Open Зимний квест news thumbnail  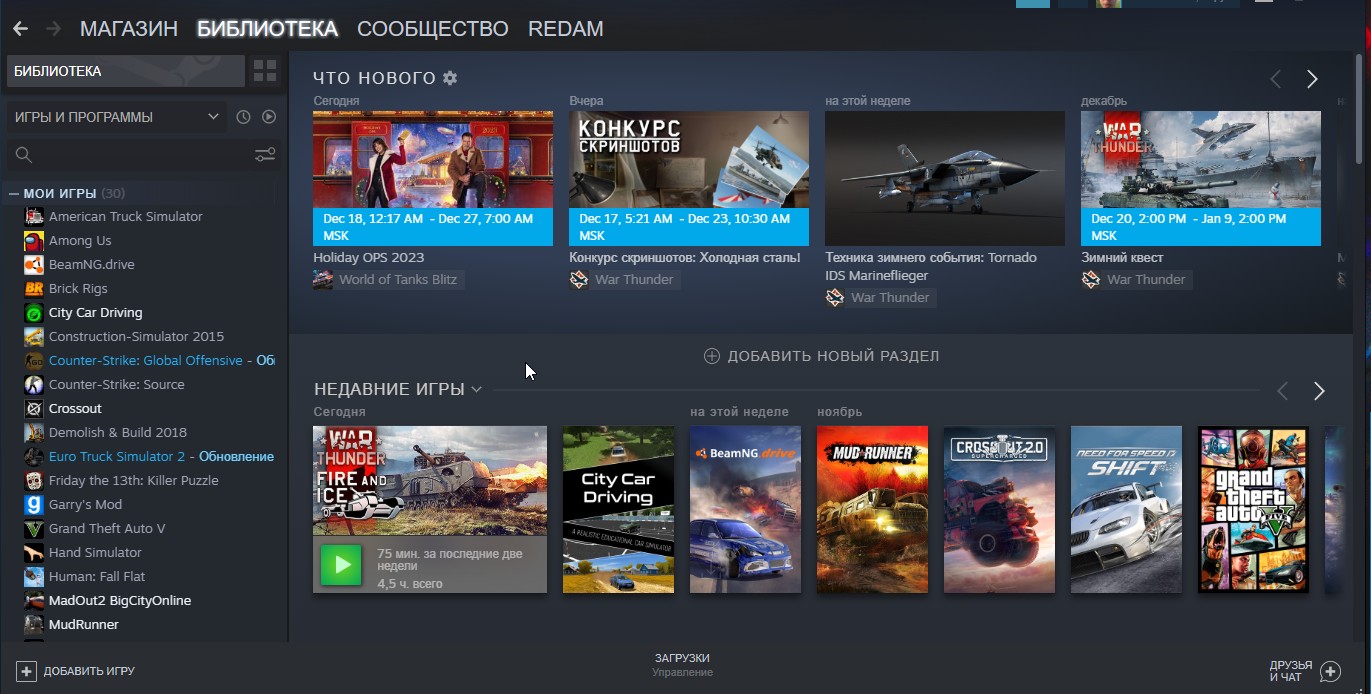pos(1201,178)
